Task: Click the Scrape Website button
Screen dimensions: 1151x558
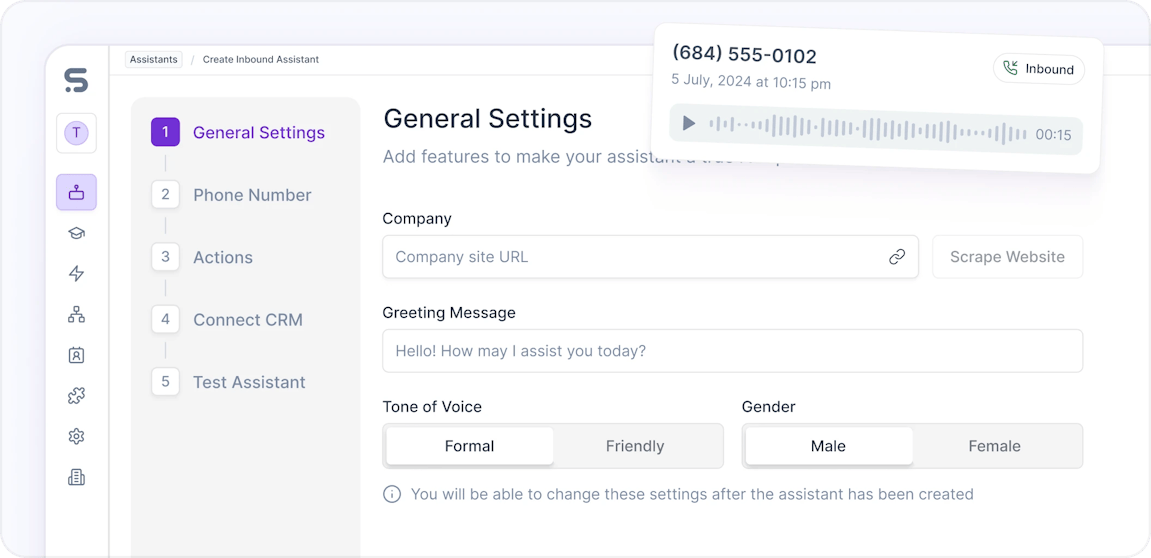Action: click(x=1007, y=257)
